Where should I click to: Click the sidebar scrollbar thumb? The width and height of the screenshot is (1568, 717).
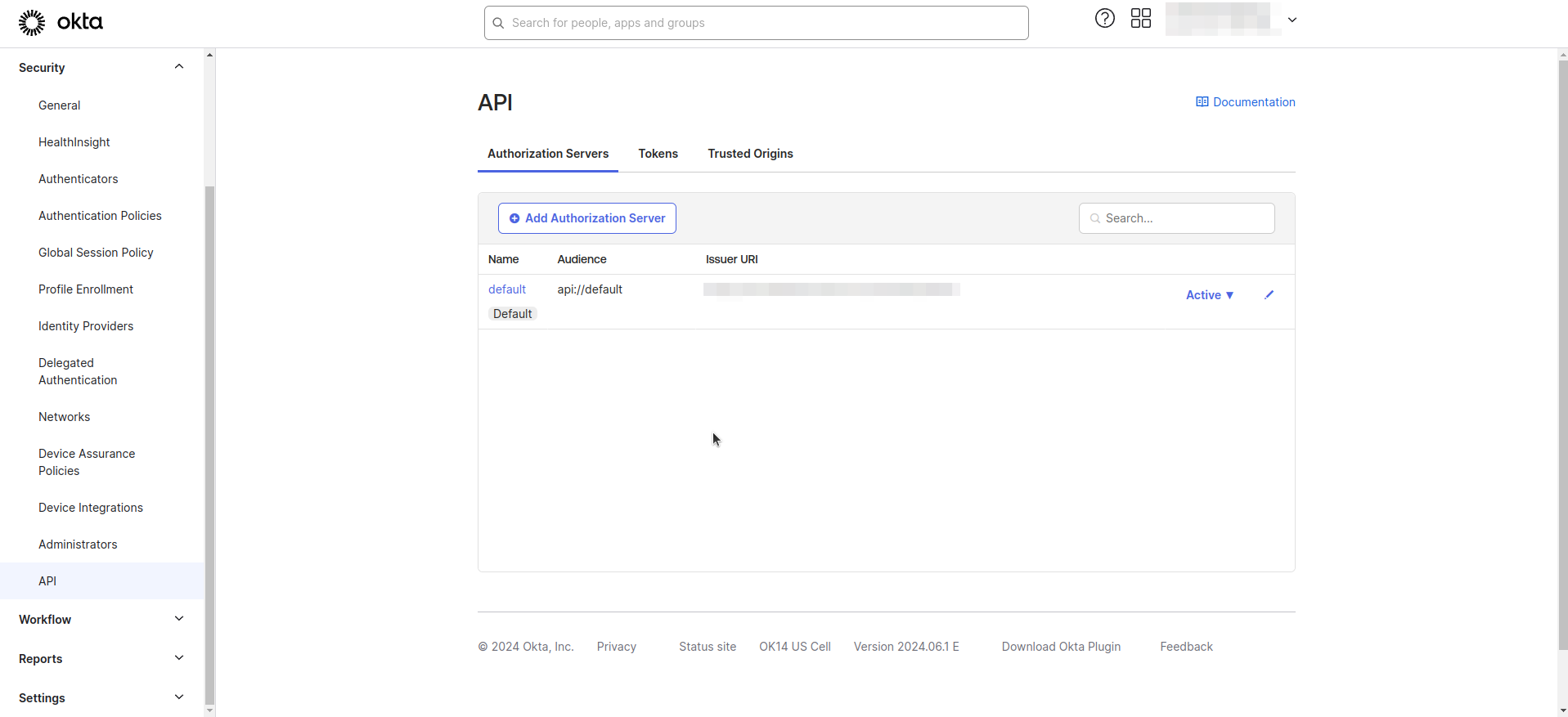coord(209,444)
